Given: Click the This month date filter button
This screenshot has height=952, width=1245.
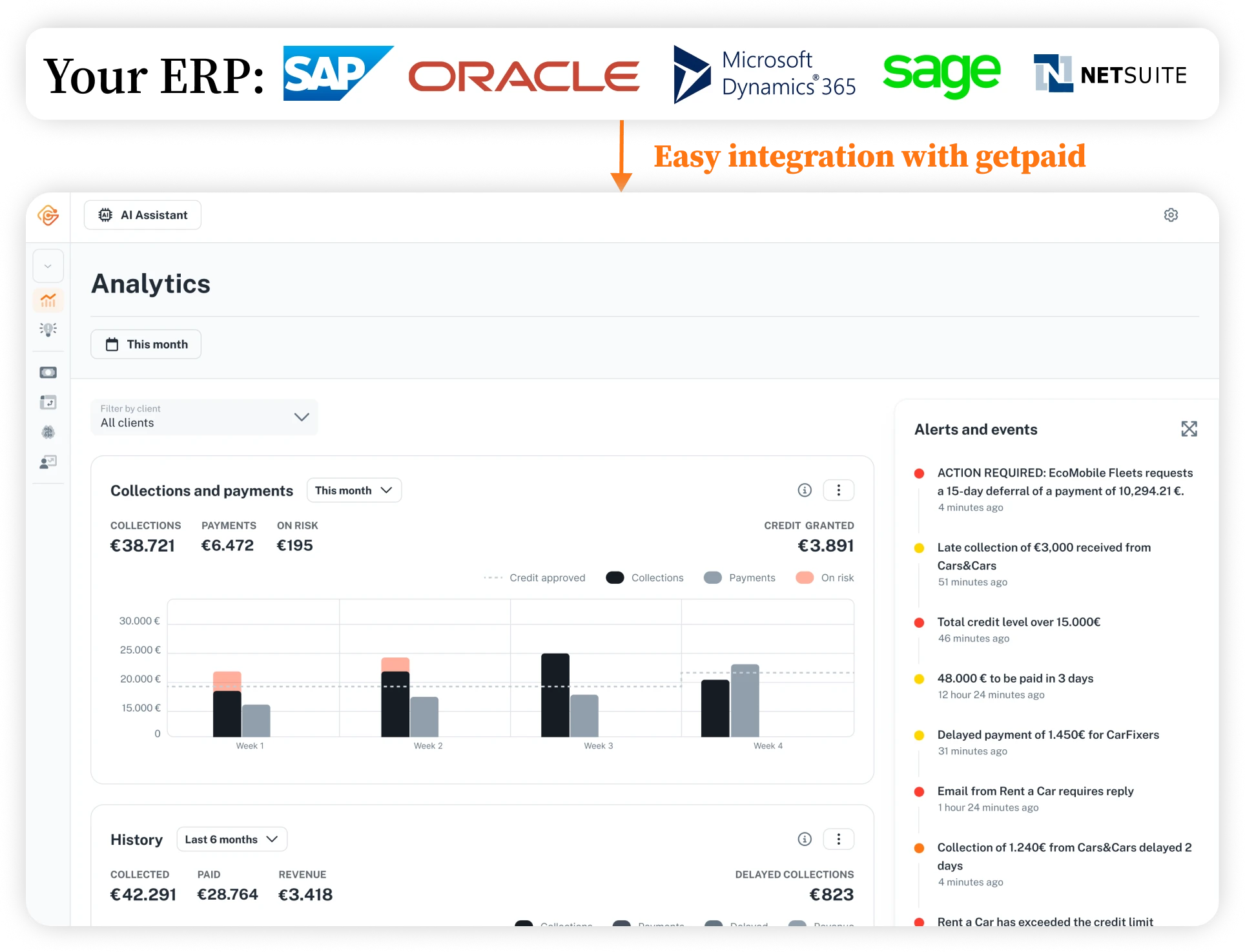Looking at the screenshot, I should [x=146, y=344].
